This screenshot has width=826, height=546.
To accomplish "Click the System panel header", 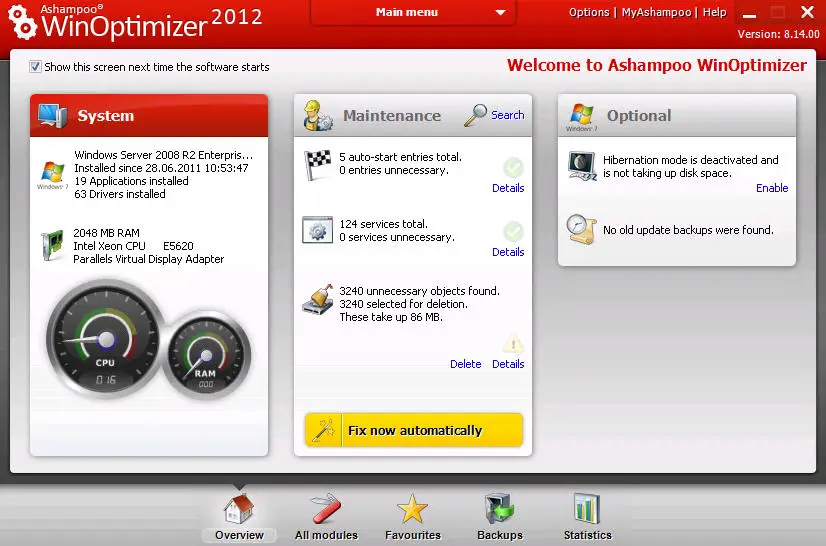I will pos(149,116).
